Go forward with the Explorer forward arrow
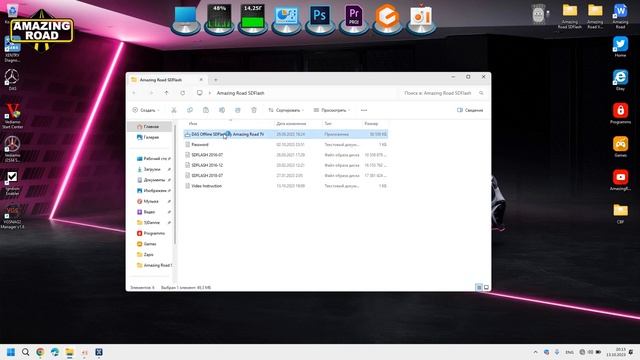Screen dimensions: 640x360 click(x=151, y=93)
